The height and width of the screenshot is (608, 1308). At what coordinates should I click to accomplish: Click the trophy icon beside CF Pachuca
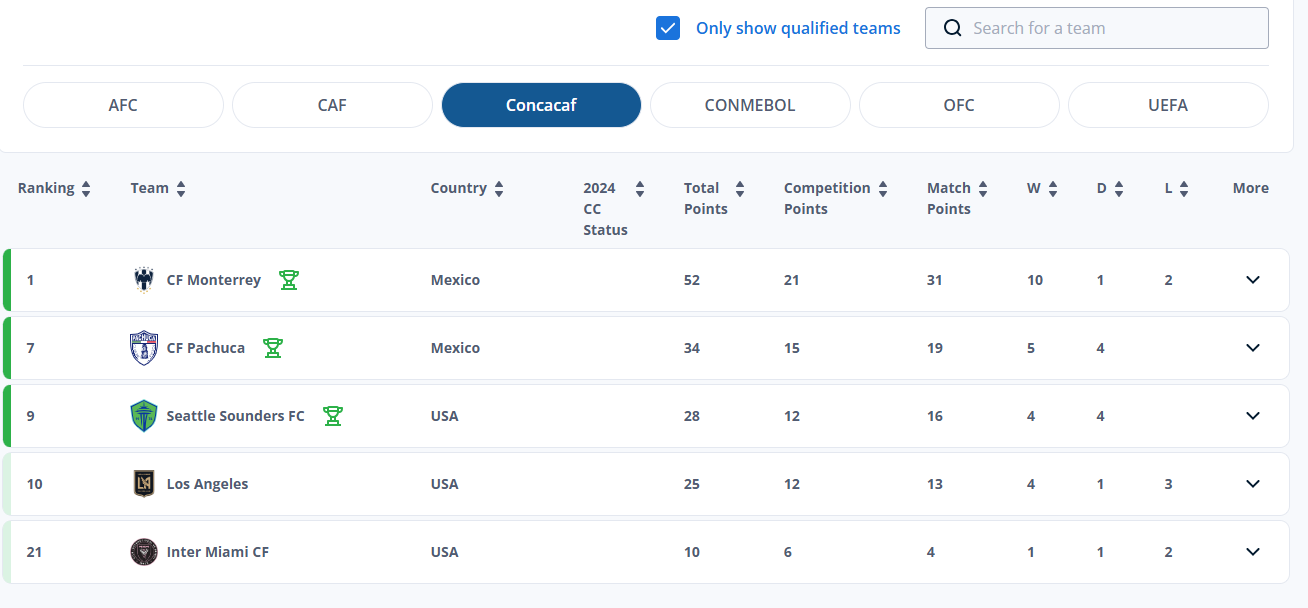click(x=273, y=348)
